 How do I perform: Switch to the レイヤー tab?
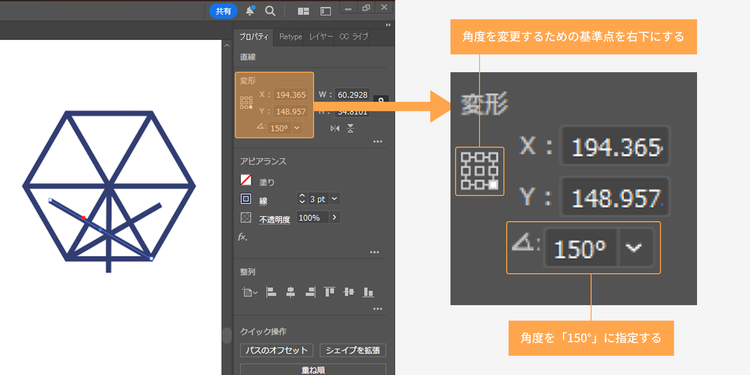[320, 37]
